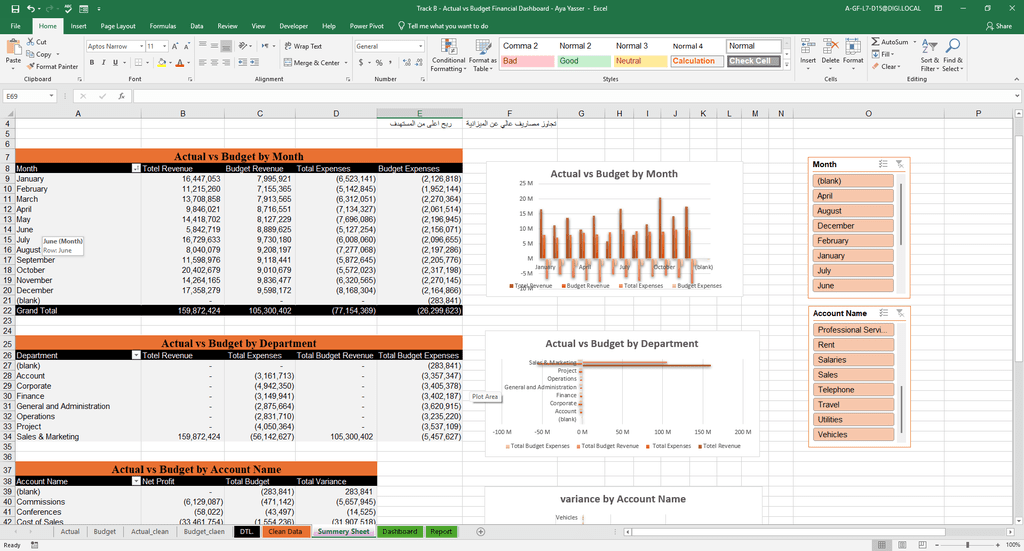Switch to Page Layout view in status bar
Screen dimensions: 1024x551
click(x=902, y=544)
